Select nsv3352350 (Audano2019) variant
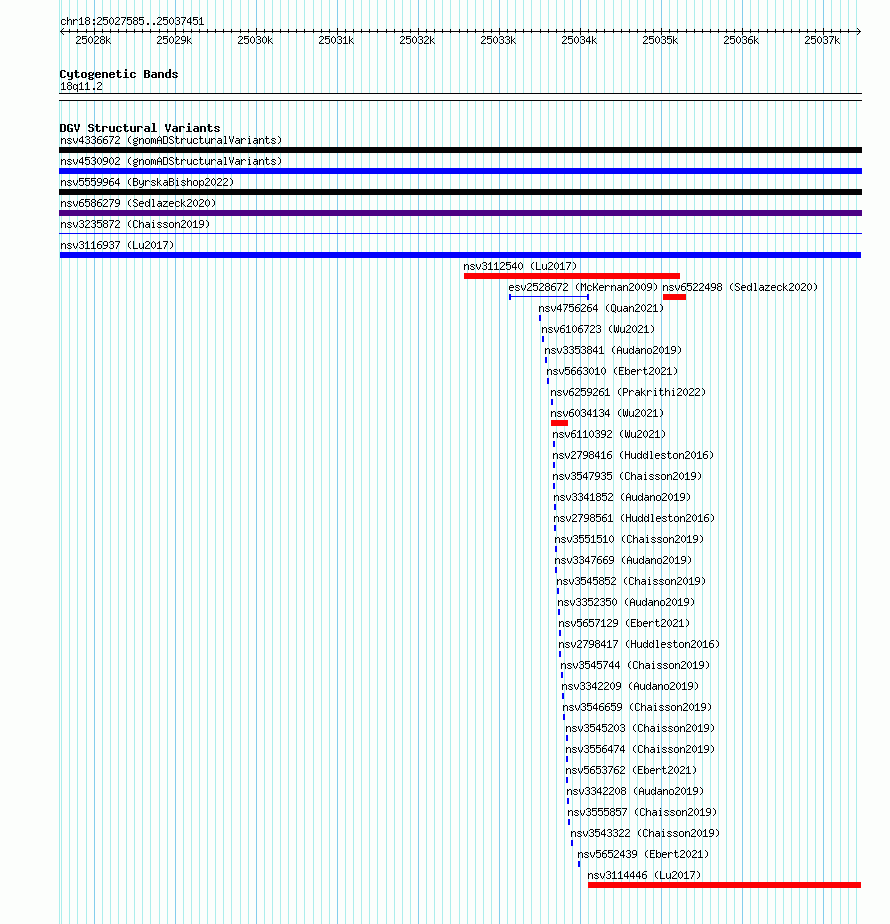 [627, 602]
